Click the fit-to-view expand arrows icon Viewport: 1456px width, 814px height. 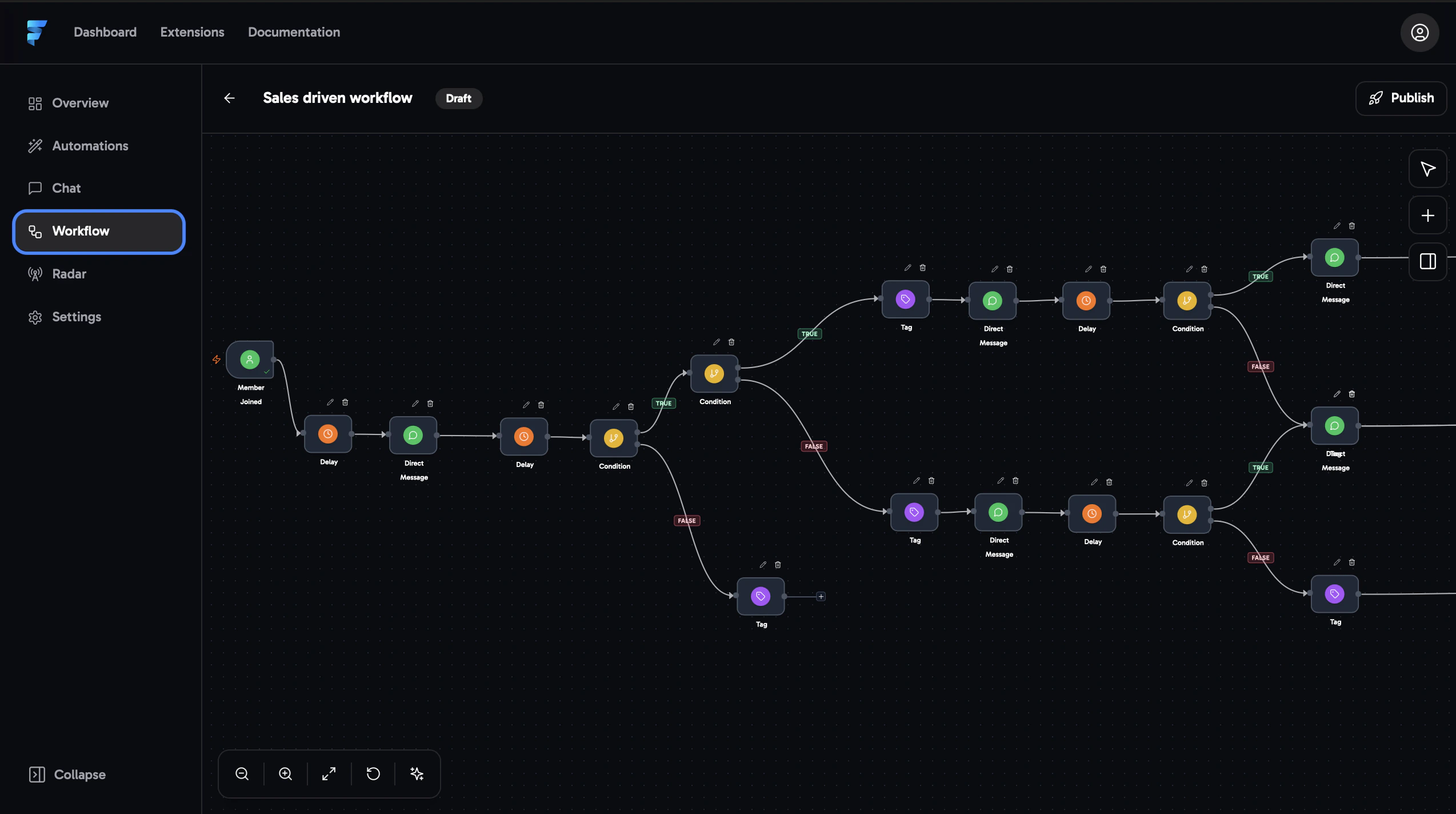(329, 774)
